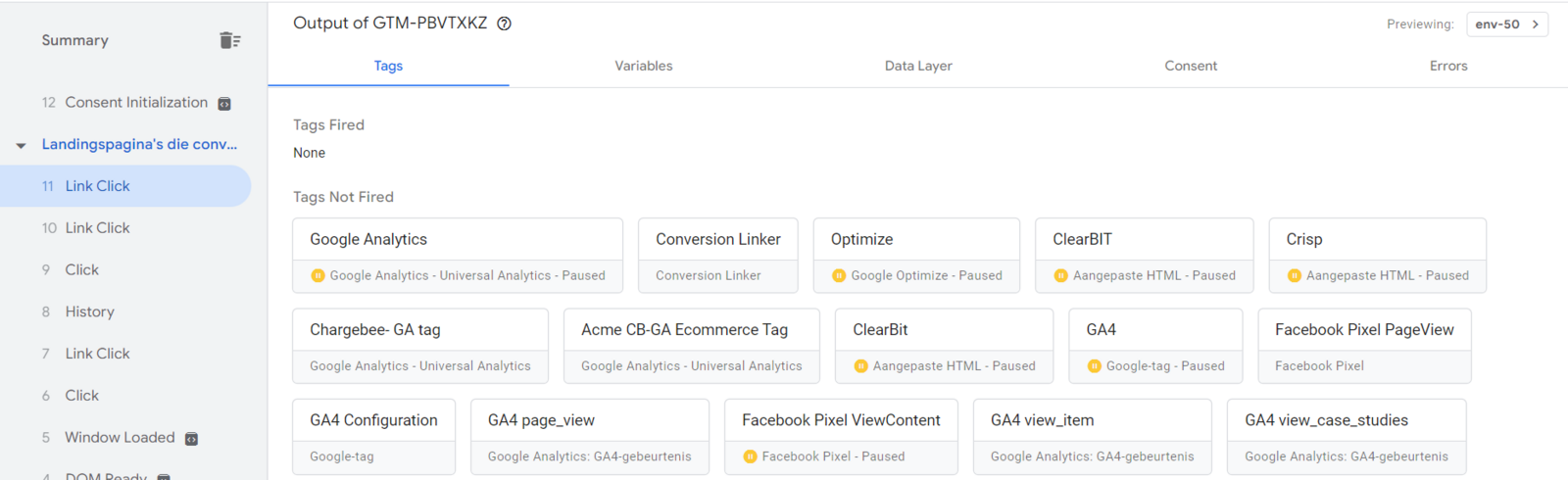Click the help icon beside GTM-PBVTXKZ
Viewport: 1568px width, 480px height.
504,24
